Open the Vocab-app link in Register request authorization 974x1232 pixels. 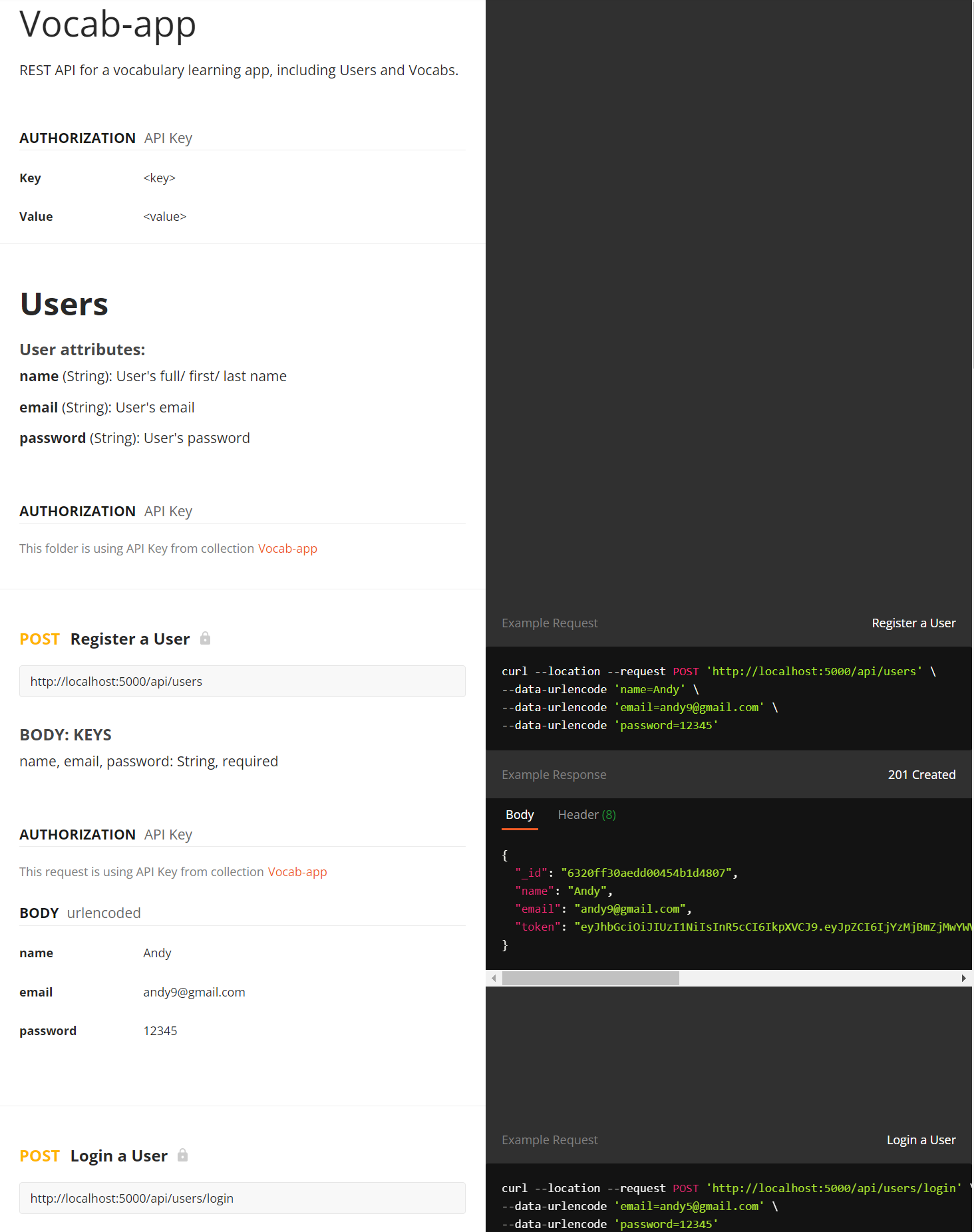[297, 872]
